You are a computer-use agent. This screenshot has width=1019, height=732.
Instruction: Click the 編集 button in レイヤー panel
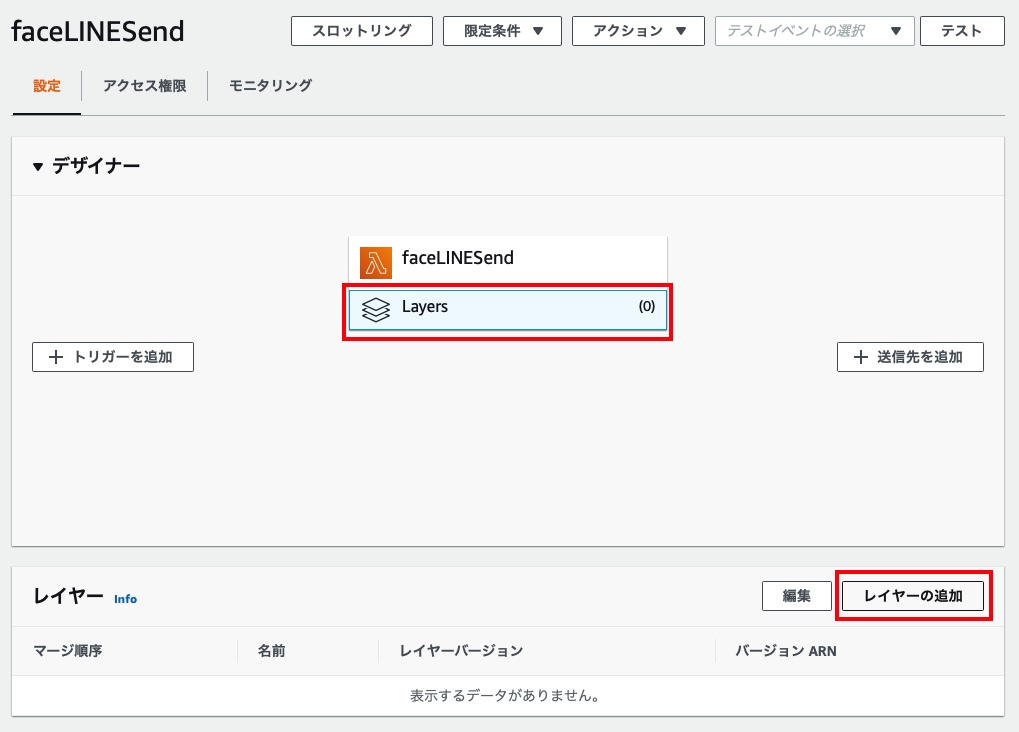797,596
